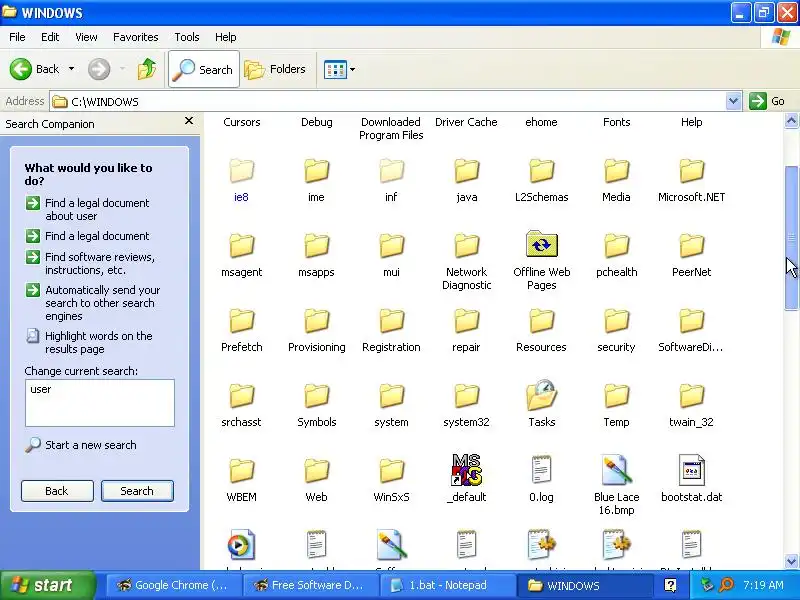Click the orange magnifier system tray icon
The height and width of the screenshot is (600, 800).
tap(726, 585)
